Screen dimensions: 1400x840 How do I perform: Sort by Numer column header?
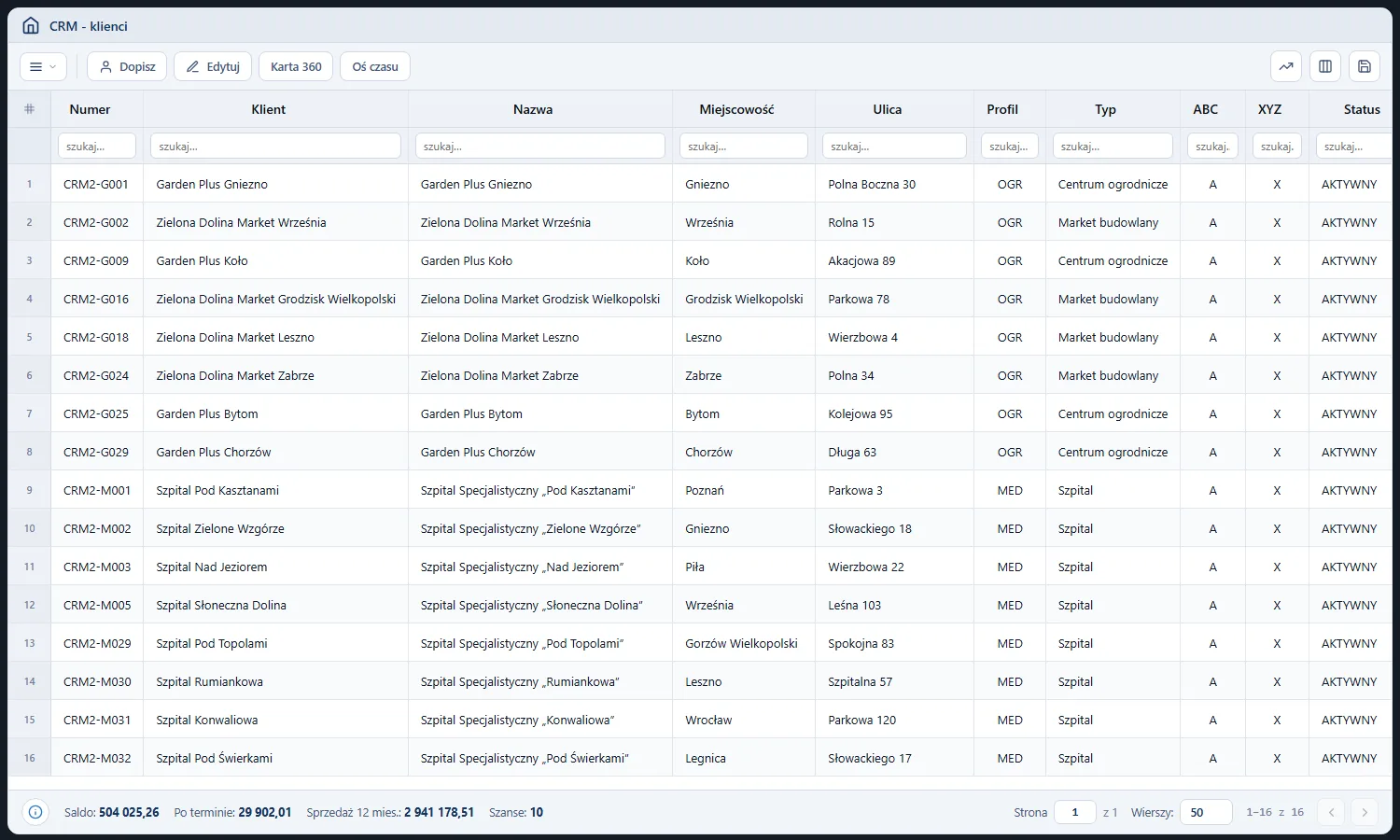90,109
